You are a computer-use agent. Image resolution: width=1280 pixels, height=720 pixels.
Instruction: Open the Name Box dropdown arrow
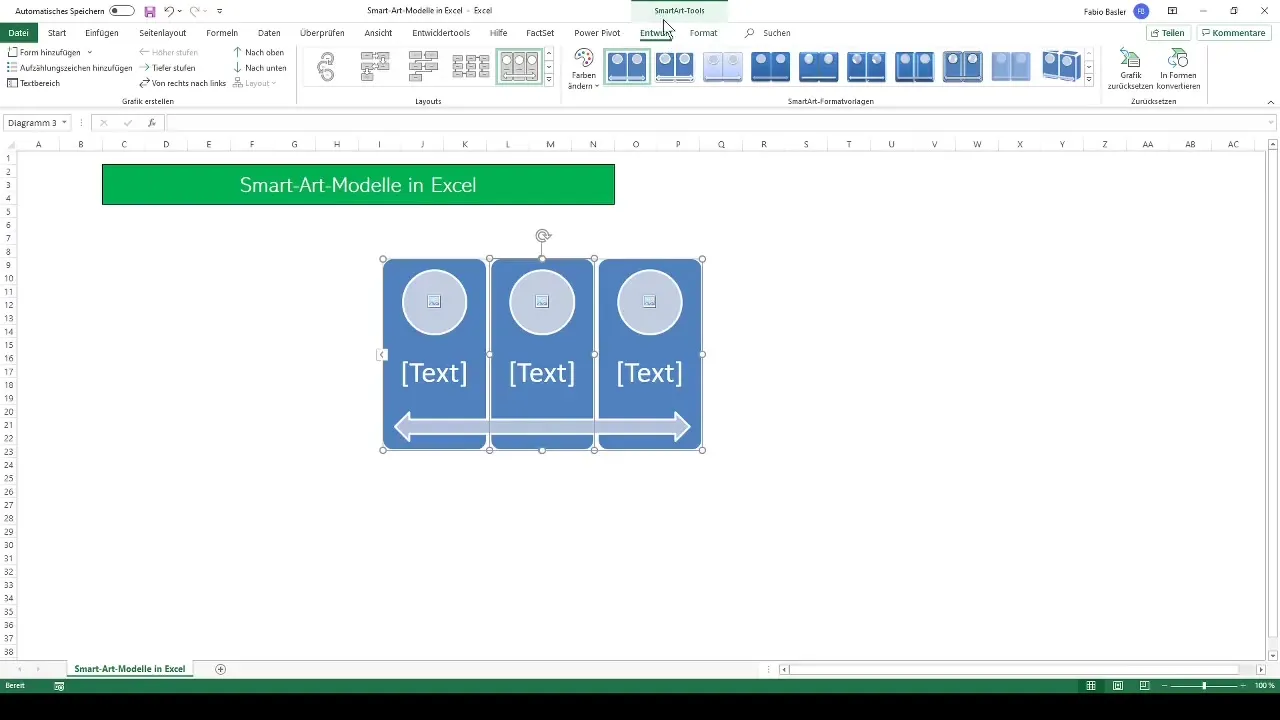click(x=65, y=123)
